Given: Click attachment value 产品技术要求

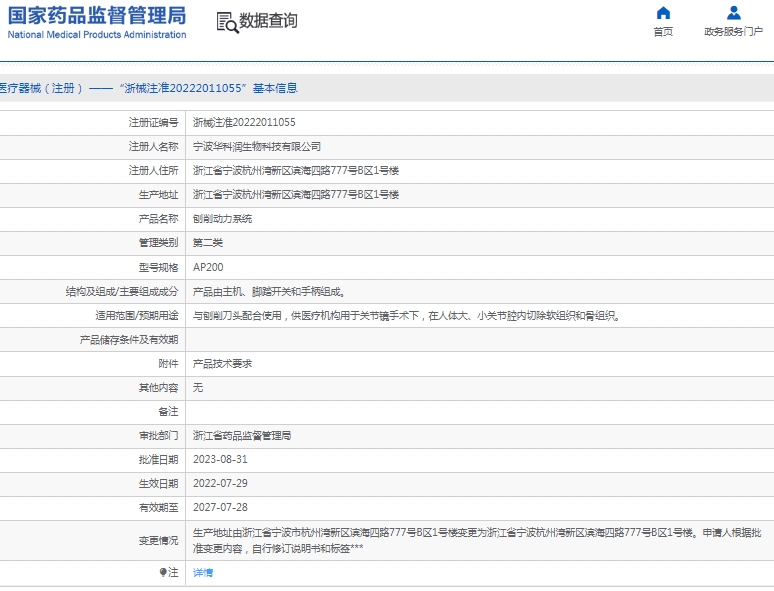Looking at the screenshot, I should 222,364.
